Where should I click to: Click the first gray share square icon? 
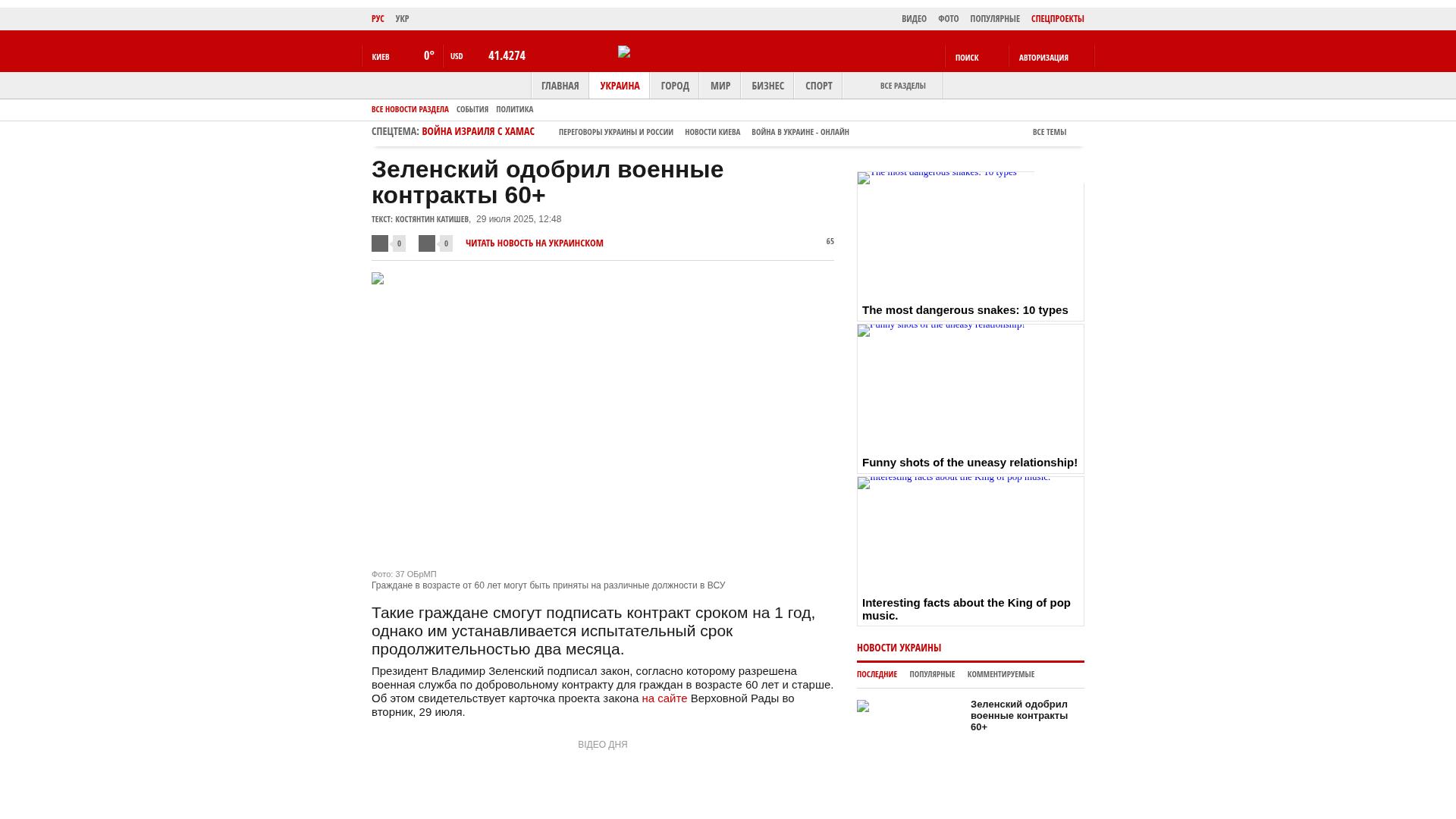pyautogui.click(x=380, y=243)
